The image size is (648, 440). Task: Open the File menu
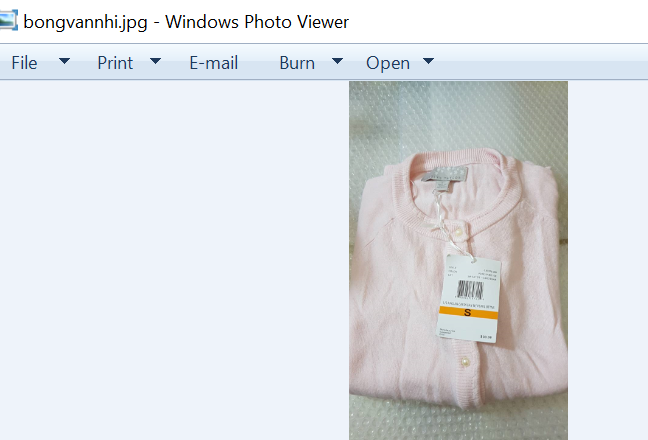(25, 63)
